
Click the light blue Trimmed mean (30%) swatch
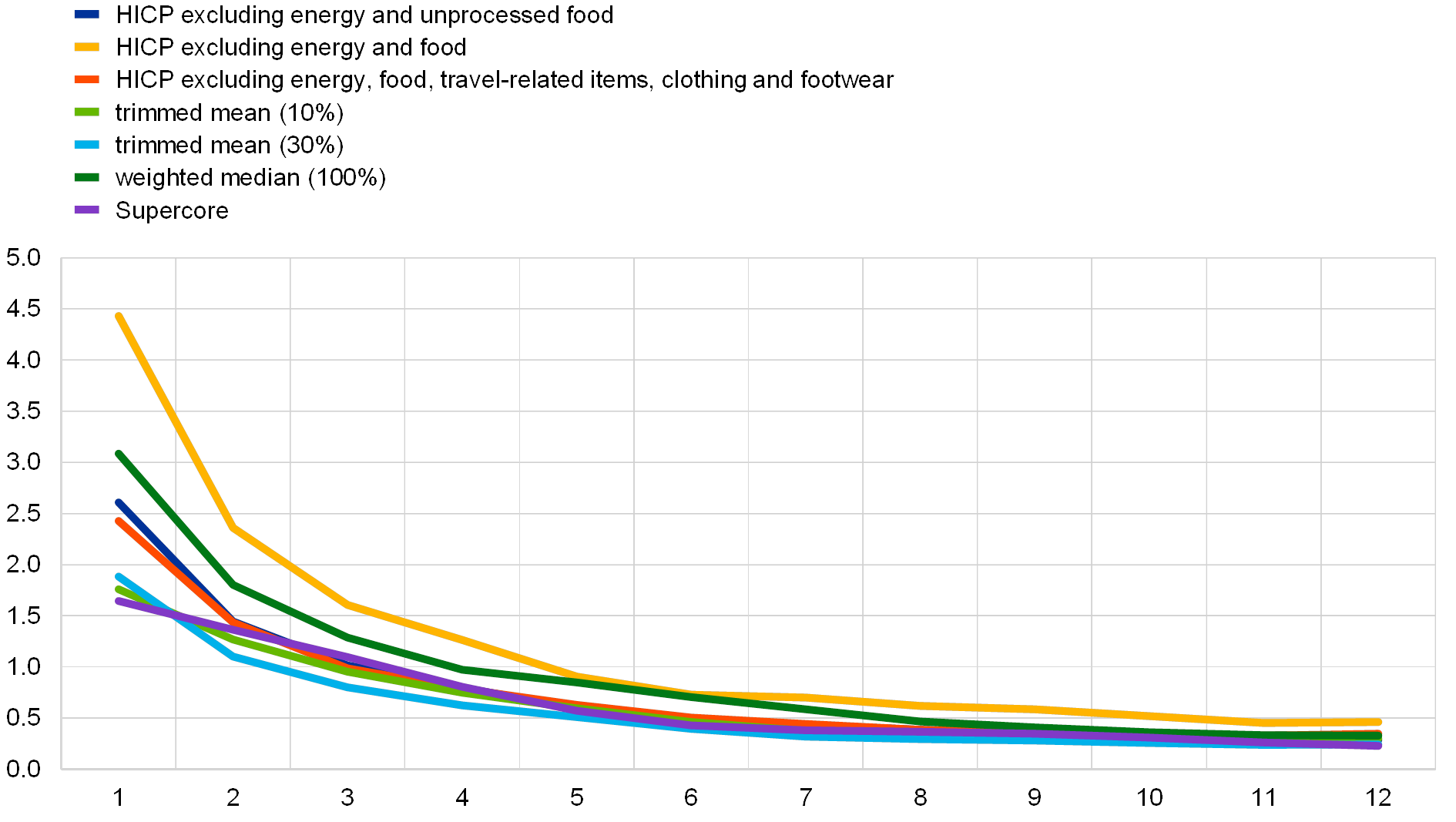pos(86,145)
